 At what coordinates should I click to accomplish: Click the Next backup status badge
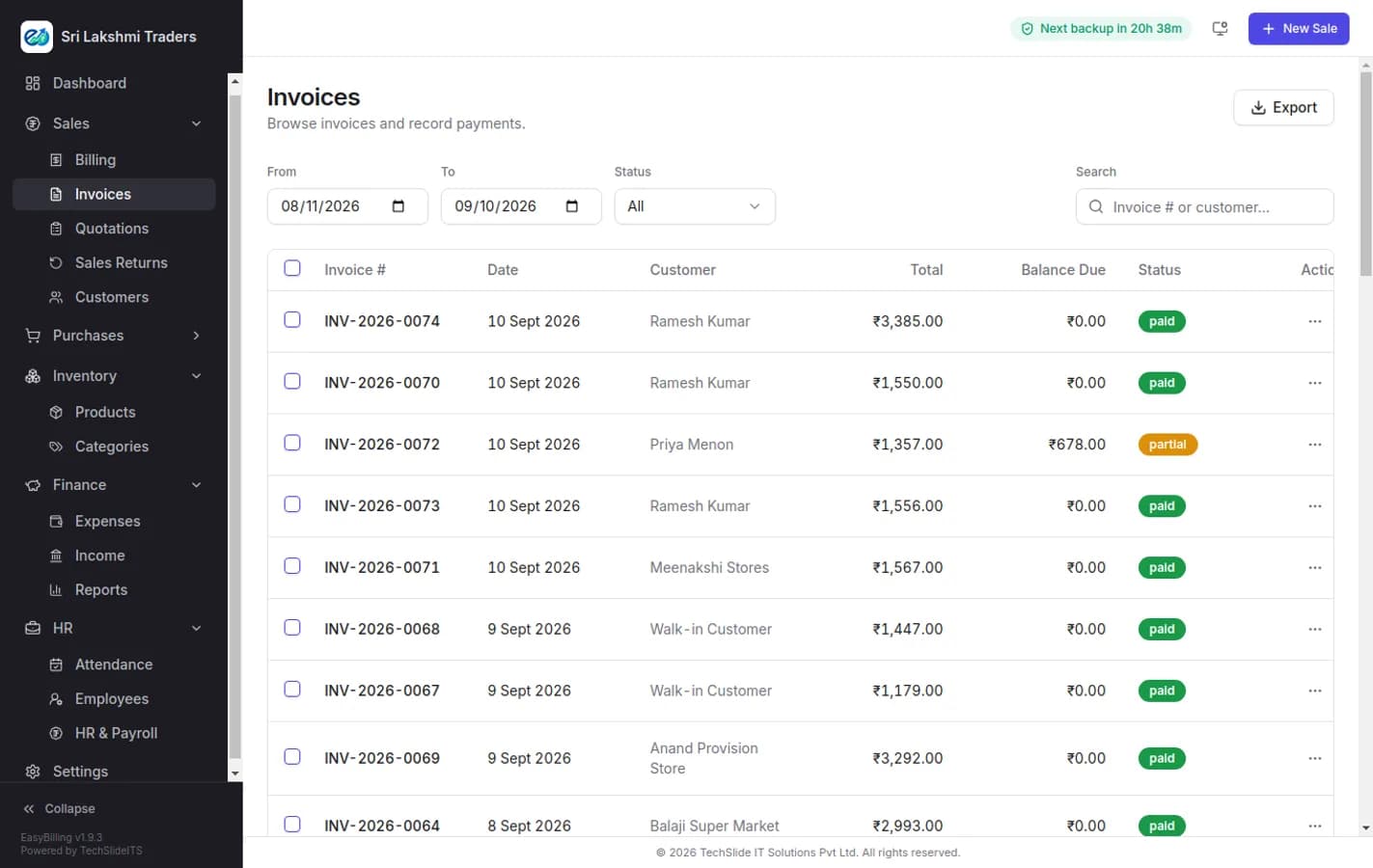click(x=1101, y=29)
